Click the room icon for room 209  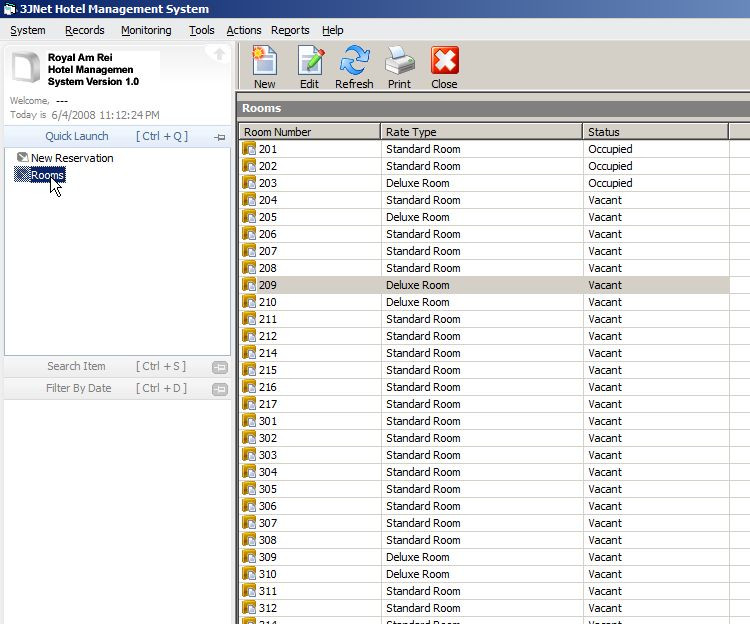[249, 285]
